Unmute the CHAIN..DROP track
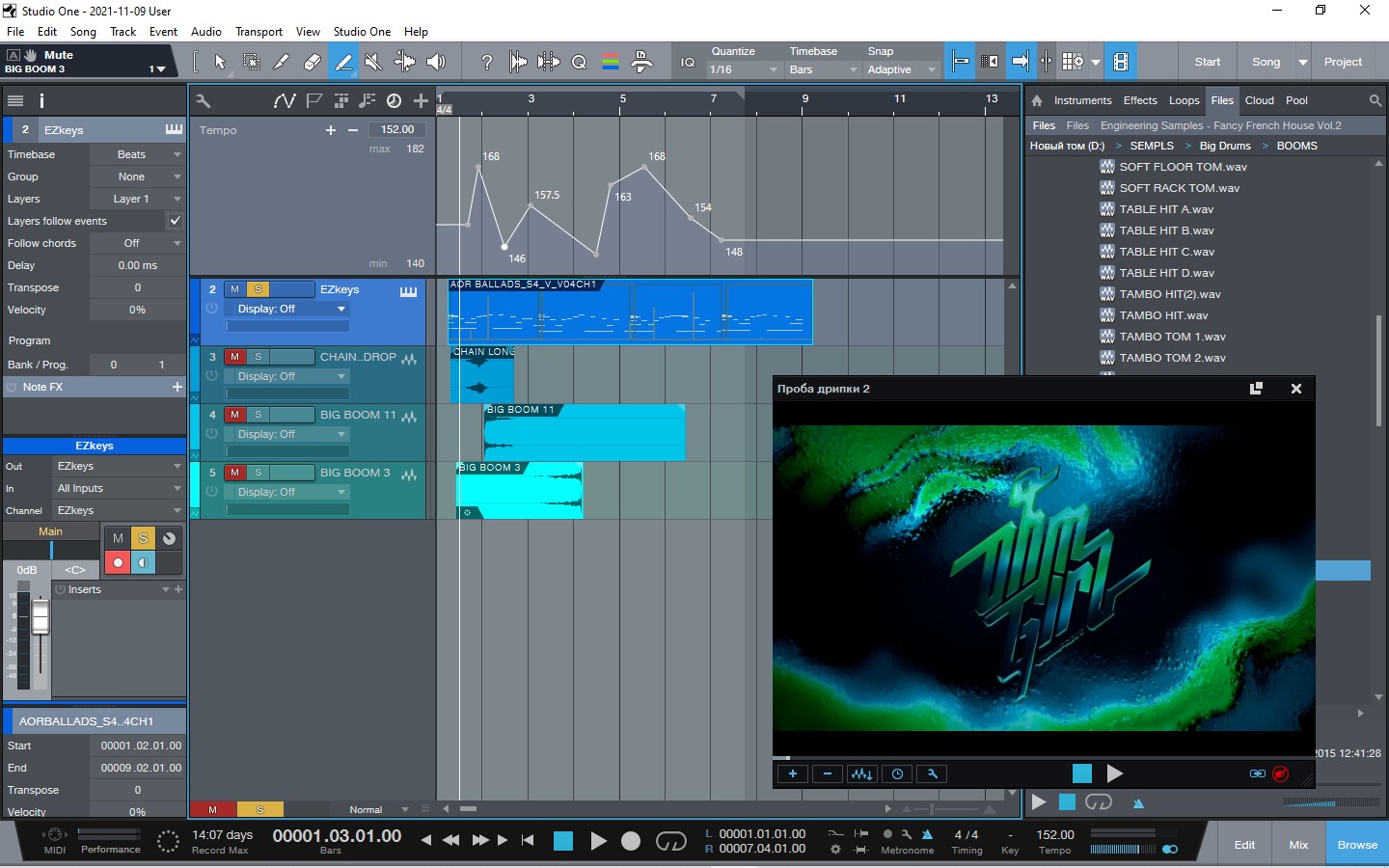Viewport: 1389px width, 868px height. pyautogui.click(x=234, y=357)
